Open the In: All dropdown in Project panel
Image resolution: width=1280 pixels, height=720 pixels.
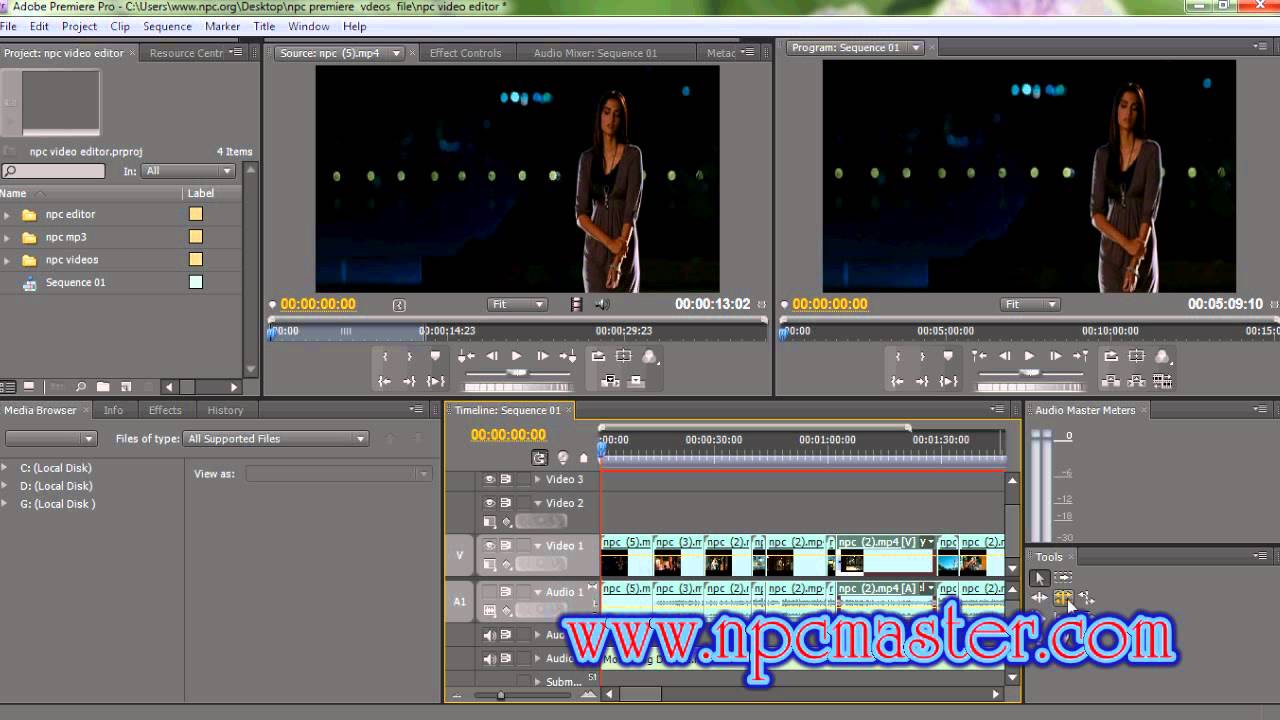click(x=189, y=171)
